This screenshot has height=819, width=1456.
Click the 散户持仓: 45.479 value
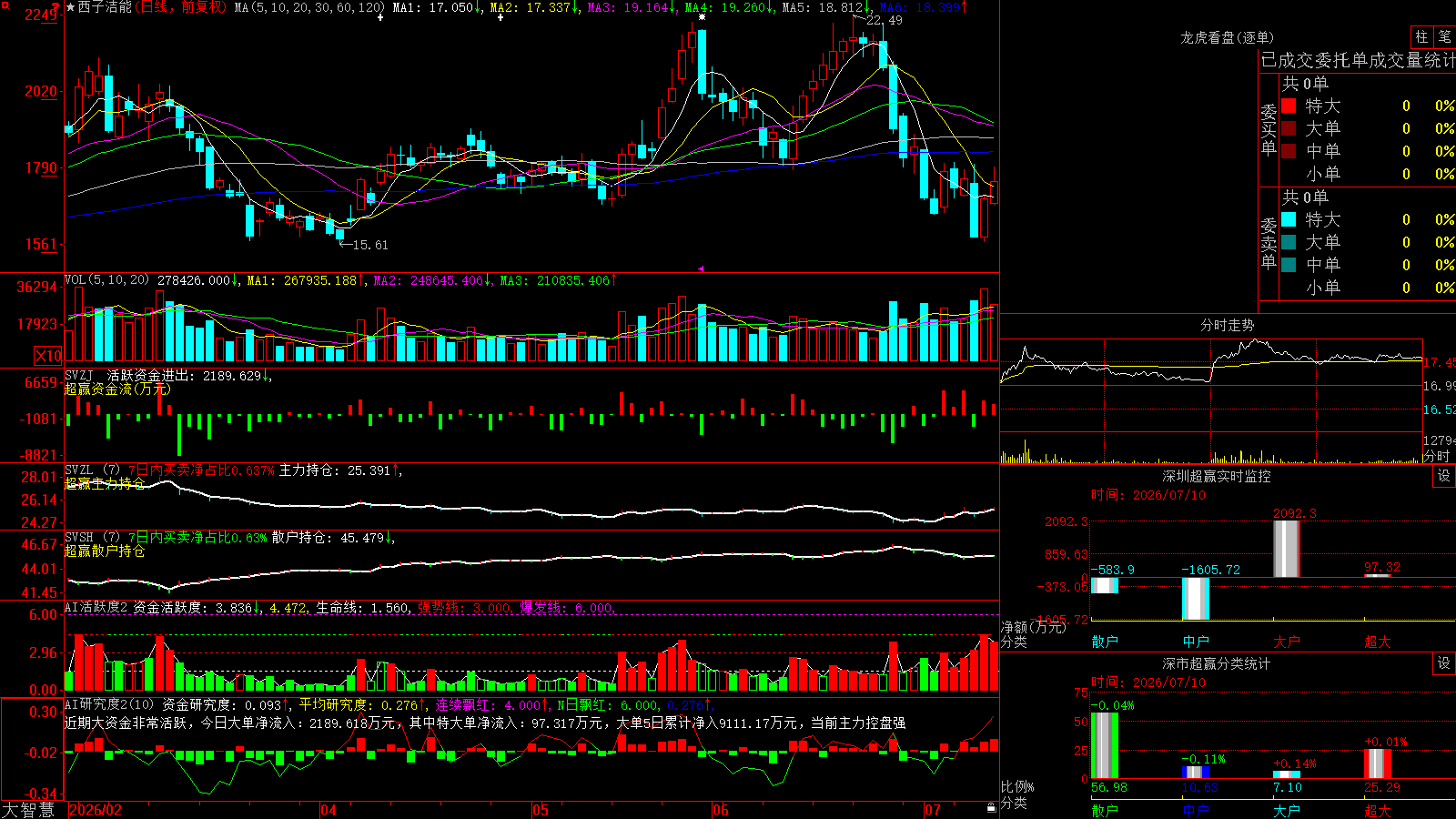tap(329, 538)
